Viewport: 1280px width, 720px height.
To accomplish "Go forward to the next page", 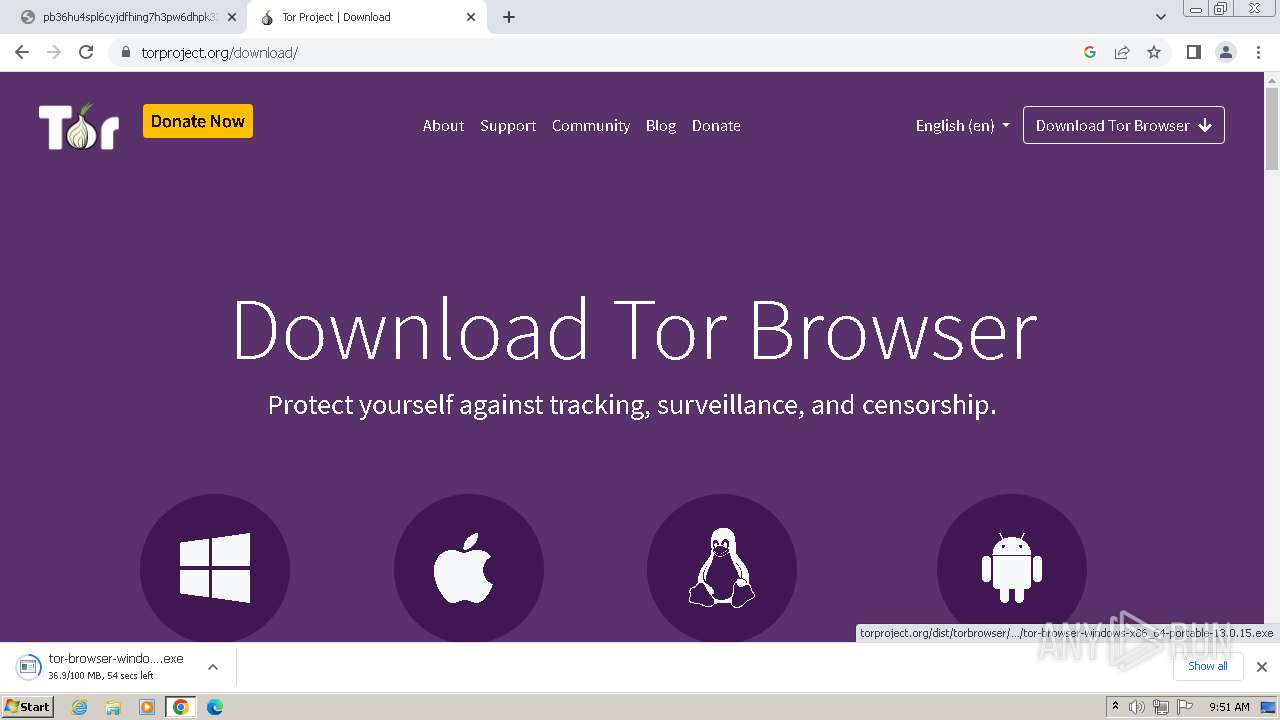I will (x=54, y=52).
